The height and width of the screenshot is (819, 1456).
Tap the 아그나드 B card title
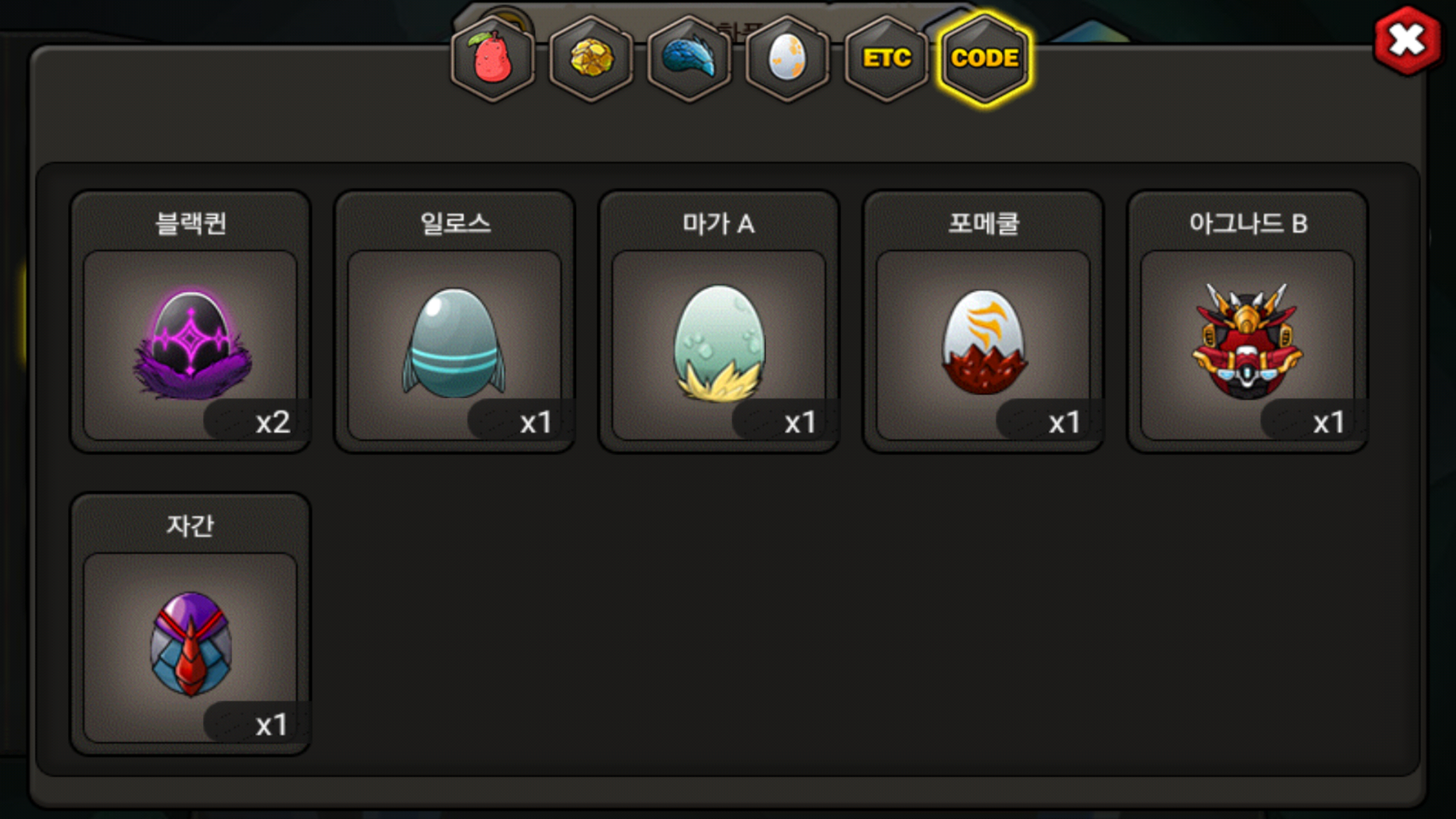pos(1248,224)
